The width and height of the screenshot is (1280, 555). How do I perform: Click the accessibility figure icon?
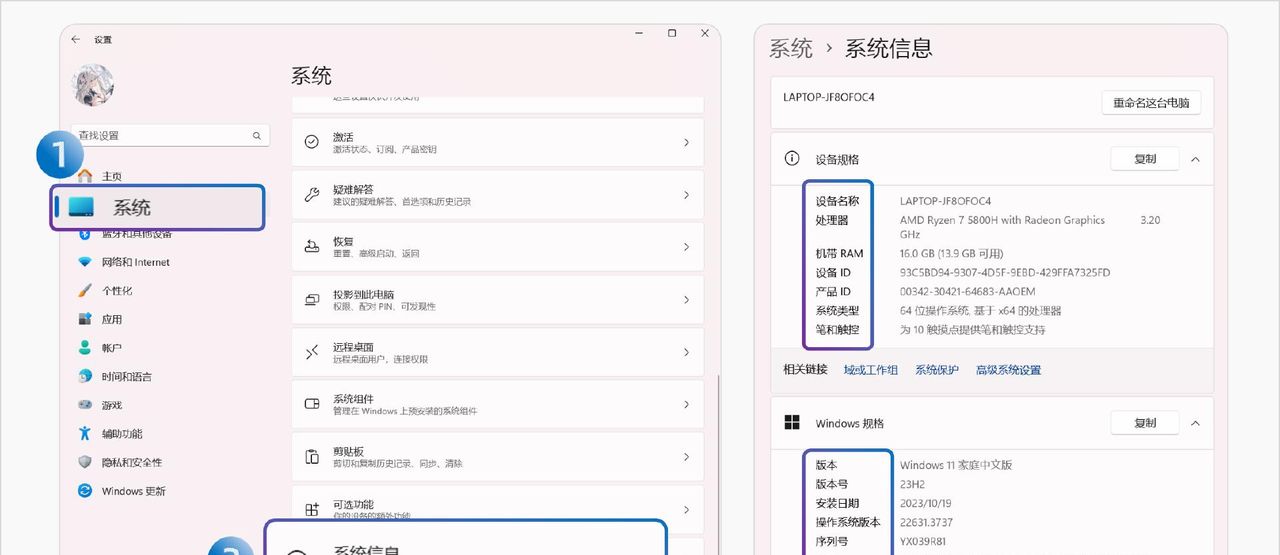(85, 434)
